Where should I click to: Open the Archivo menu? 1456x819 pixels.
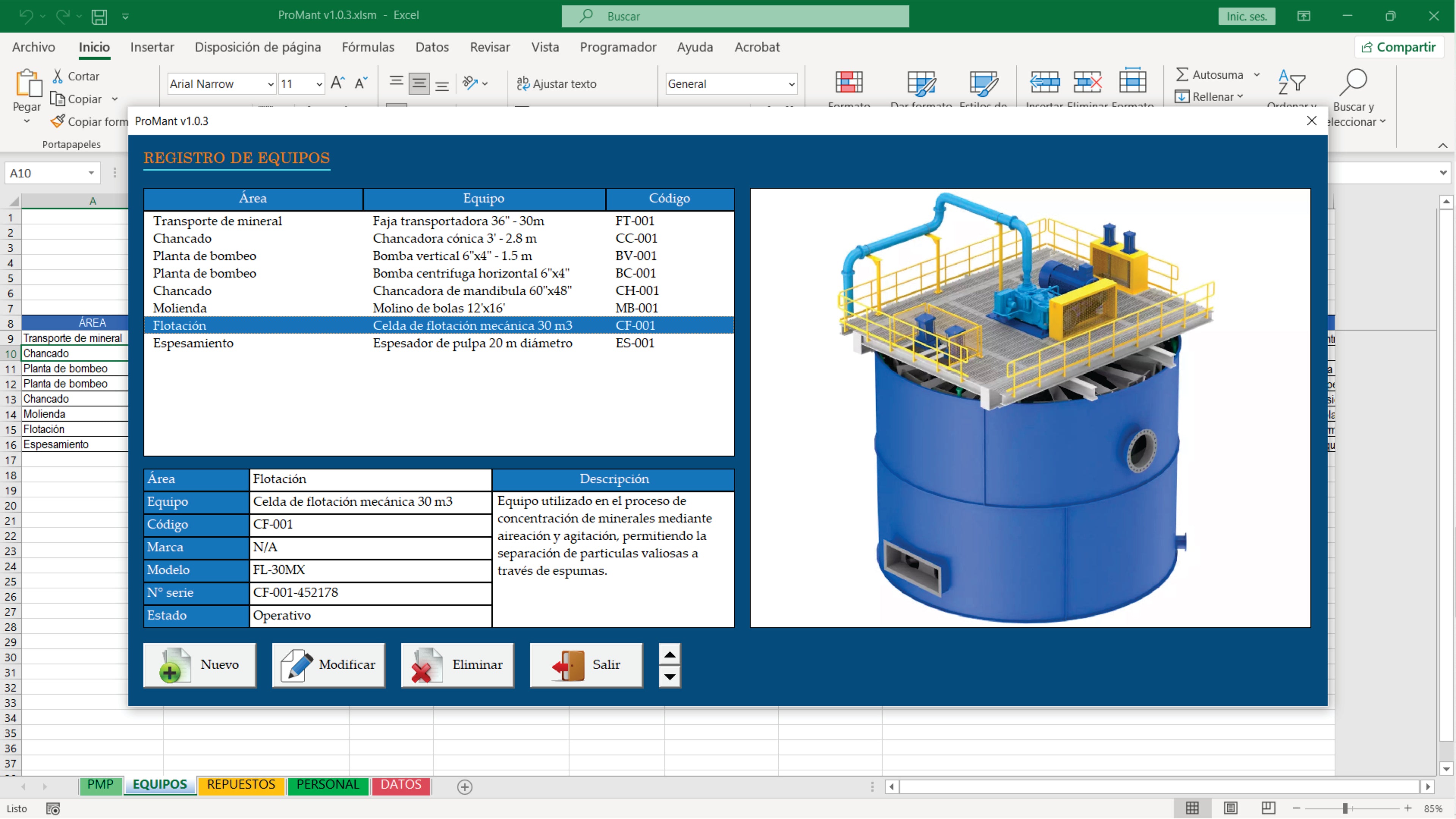pos(33,47)
